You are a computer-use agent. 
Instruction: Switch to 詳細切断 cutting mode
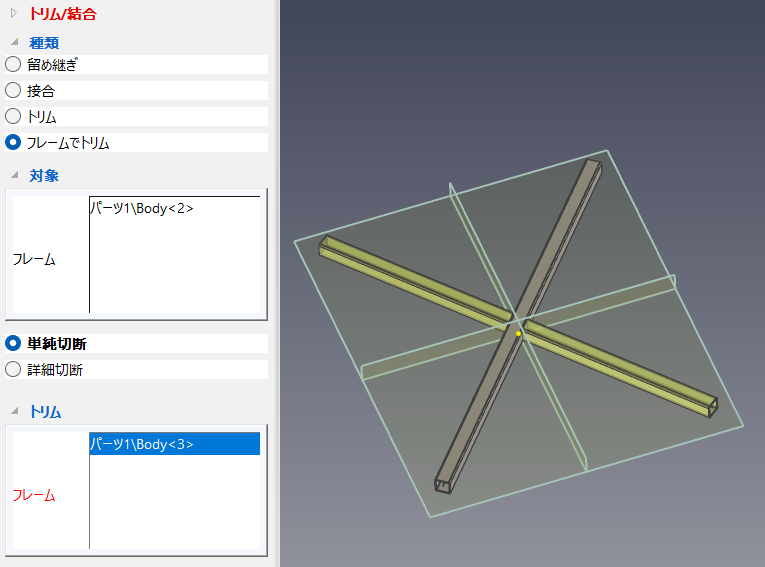click(13, 369)
